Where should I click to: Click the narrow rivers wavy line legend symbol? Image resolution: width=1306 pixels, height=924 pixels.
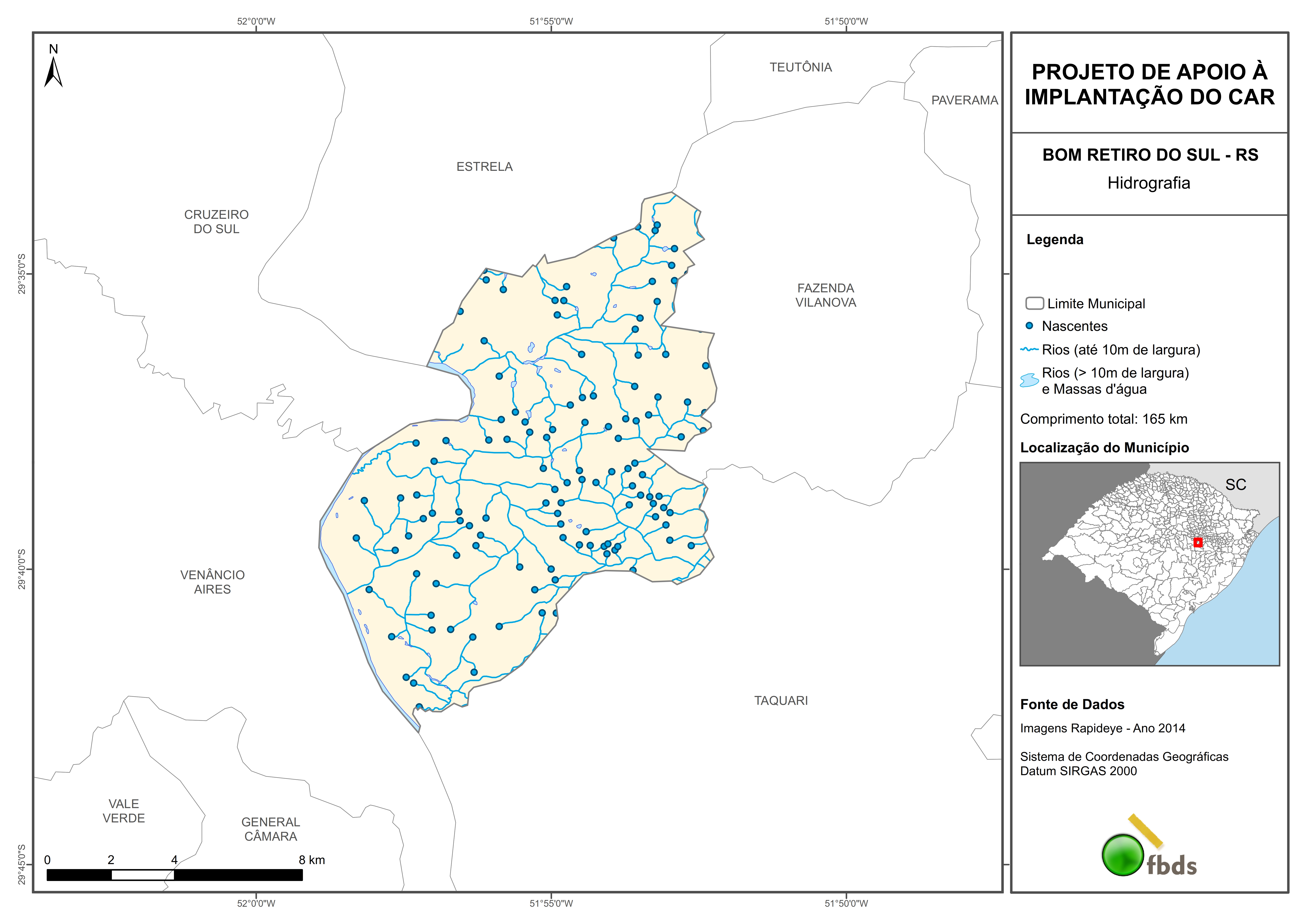tap(1029, 349)
